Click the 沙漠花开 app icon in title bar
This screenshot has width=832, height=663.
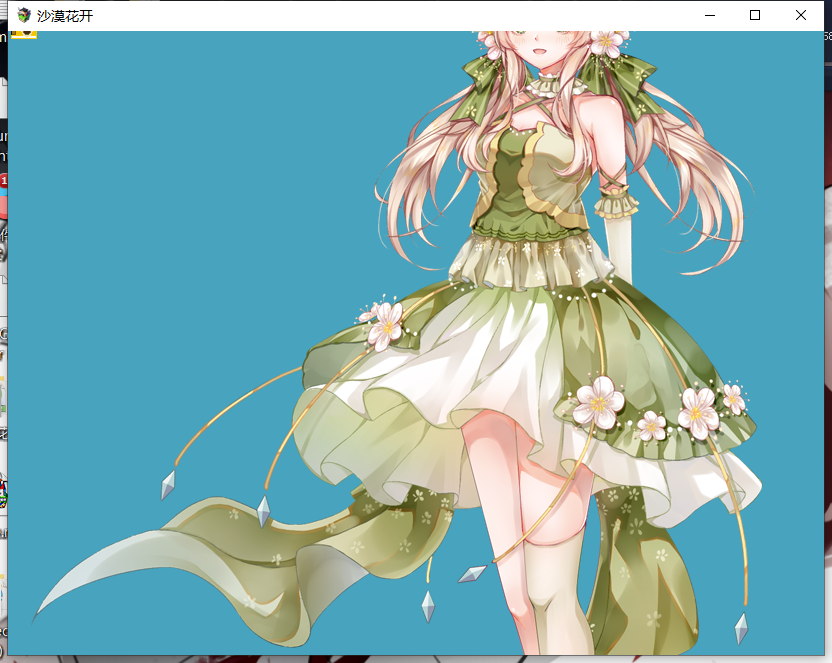tap(24, 15)
